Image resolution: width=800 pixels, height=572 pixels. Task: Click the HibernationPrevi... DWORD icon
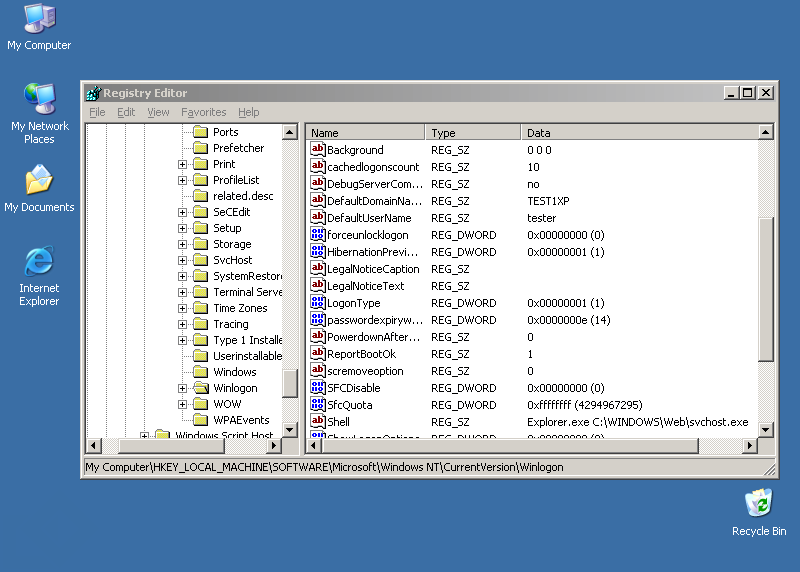317,252
